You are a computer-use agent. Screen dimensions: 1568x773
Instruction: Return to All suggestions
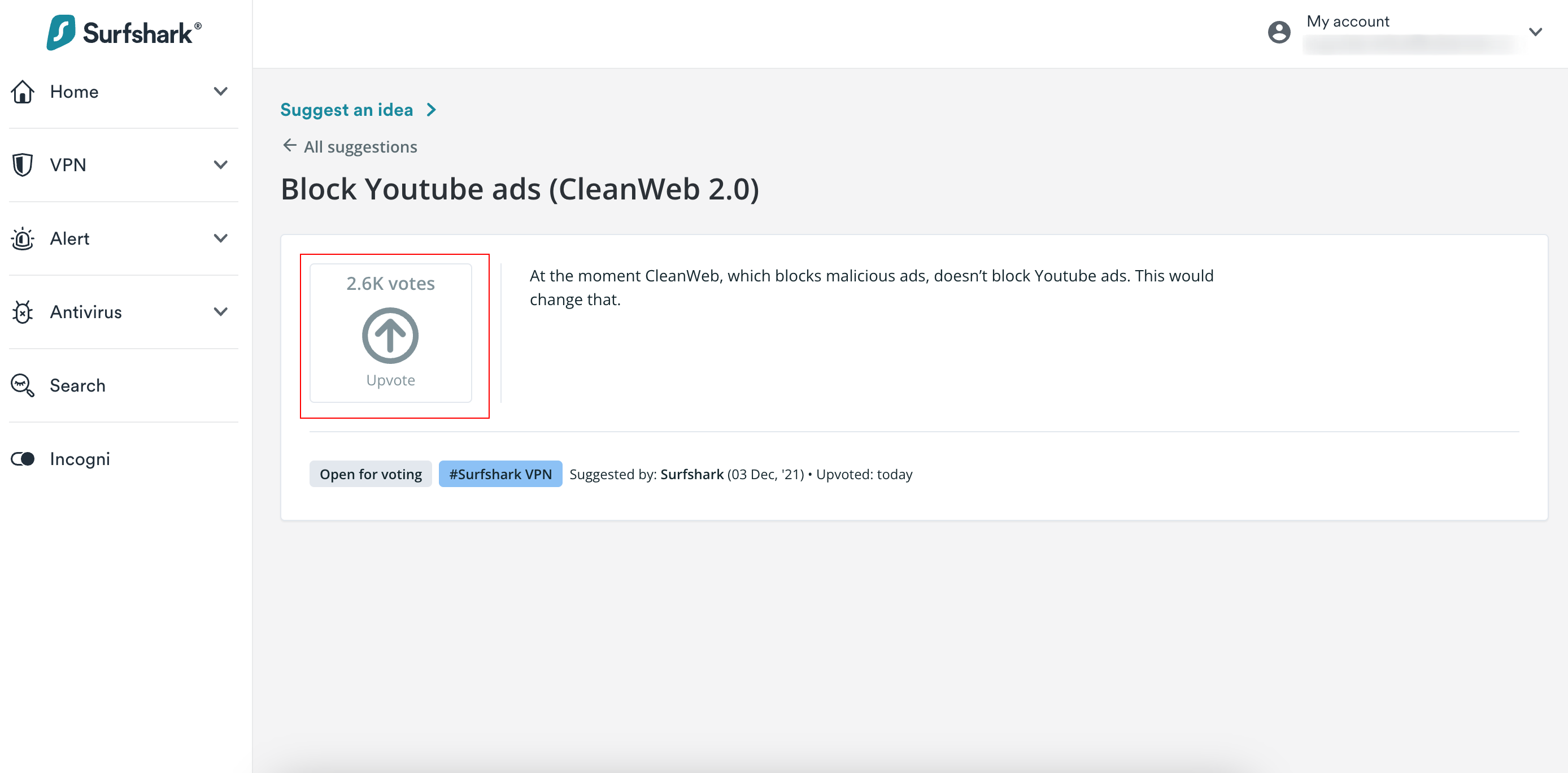[x=360, y=147]
